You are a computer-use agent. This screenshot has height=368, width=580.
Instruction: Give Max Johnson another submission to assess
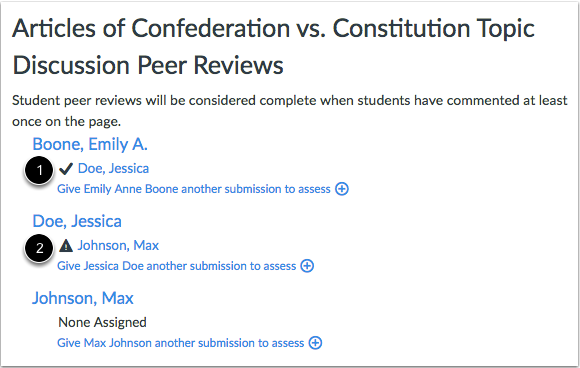pos(181,343)
